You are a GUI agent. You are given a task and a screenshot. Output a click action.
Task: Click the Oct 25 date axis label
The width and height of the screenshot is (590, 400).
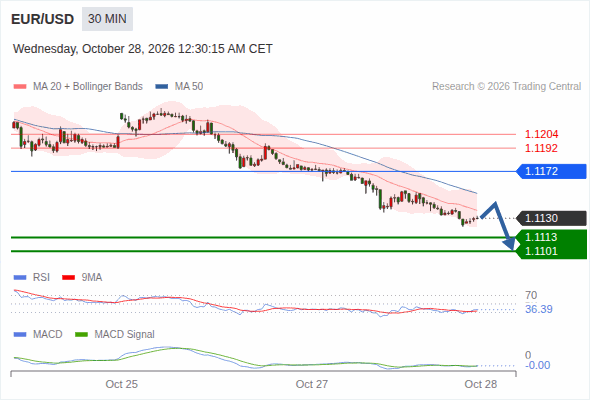[x=122, y=384]
